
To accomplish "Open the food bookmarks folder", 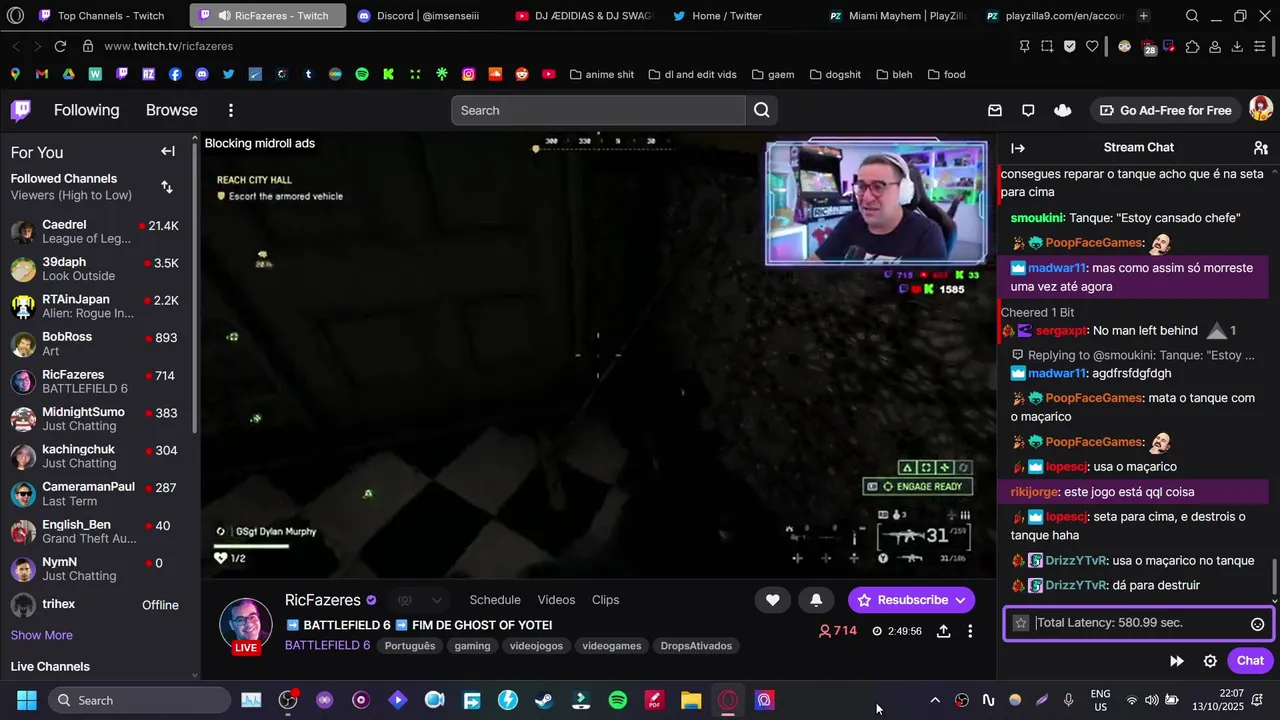I will (947, 74).
